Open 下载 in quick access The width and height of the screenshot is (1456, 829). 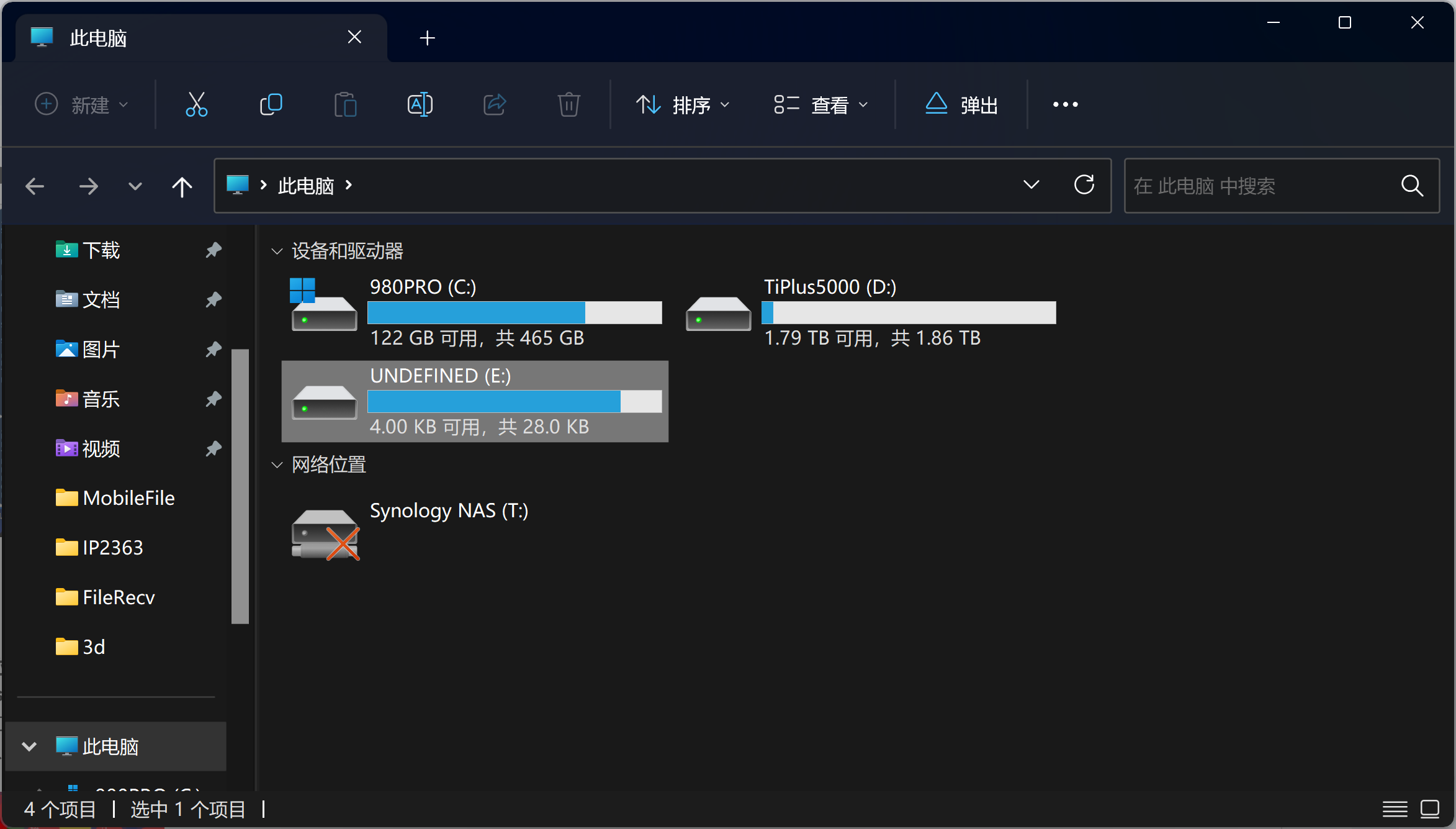point(101,250)
